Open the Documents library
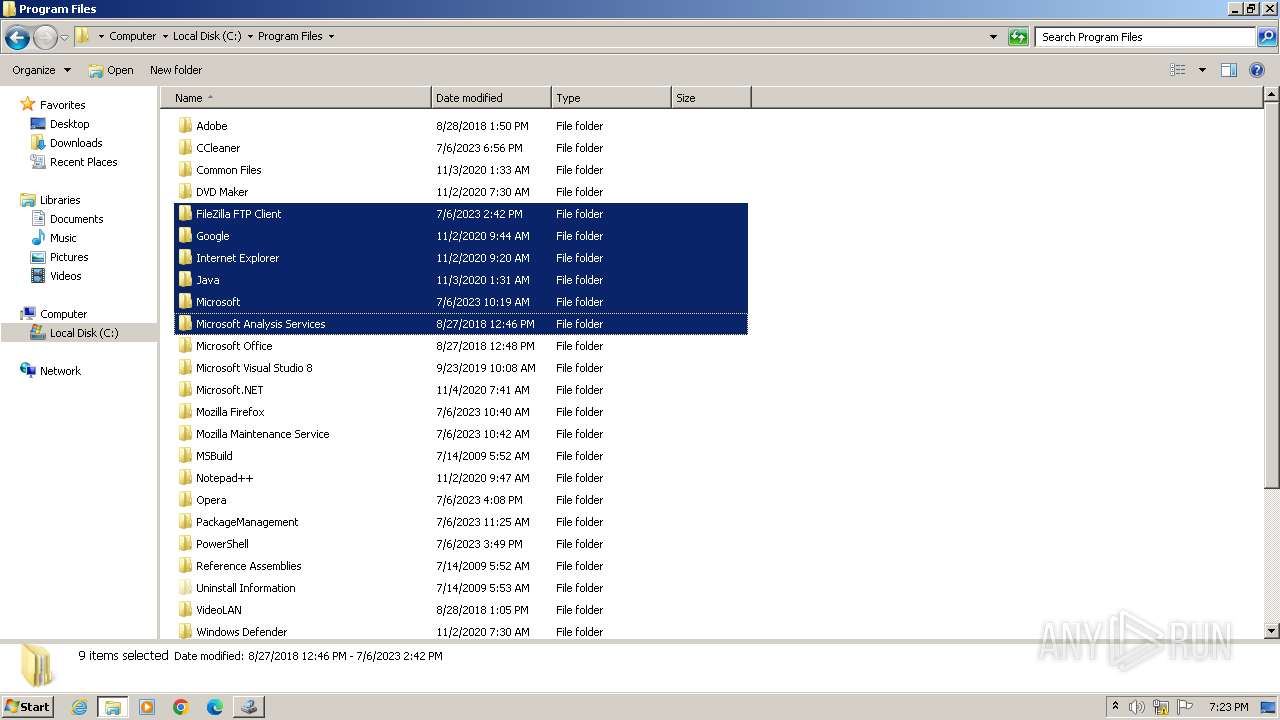Screen dimensions: 1280x720 (76, 219)
